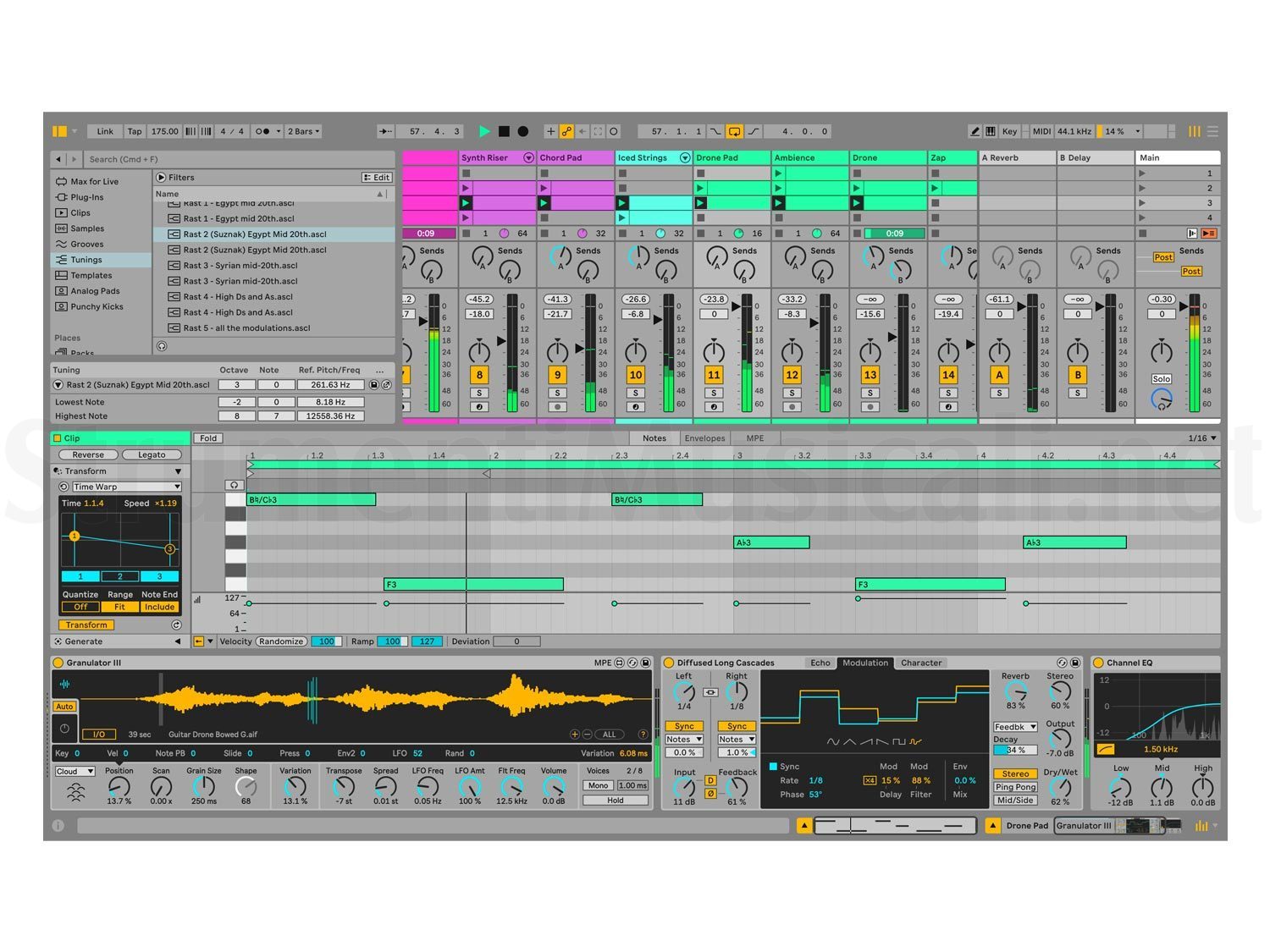Toggle the metronome icon
Image resolution: width=1270 pixels, height=952 pixels.
[x=262, y=131]
